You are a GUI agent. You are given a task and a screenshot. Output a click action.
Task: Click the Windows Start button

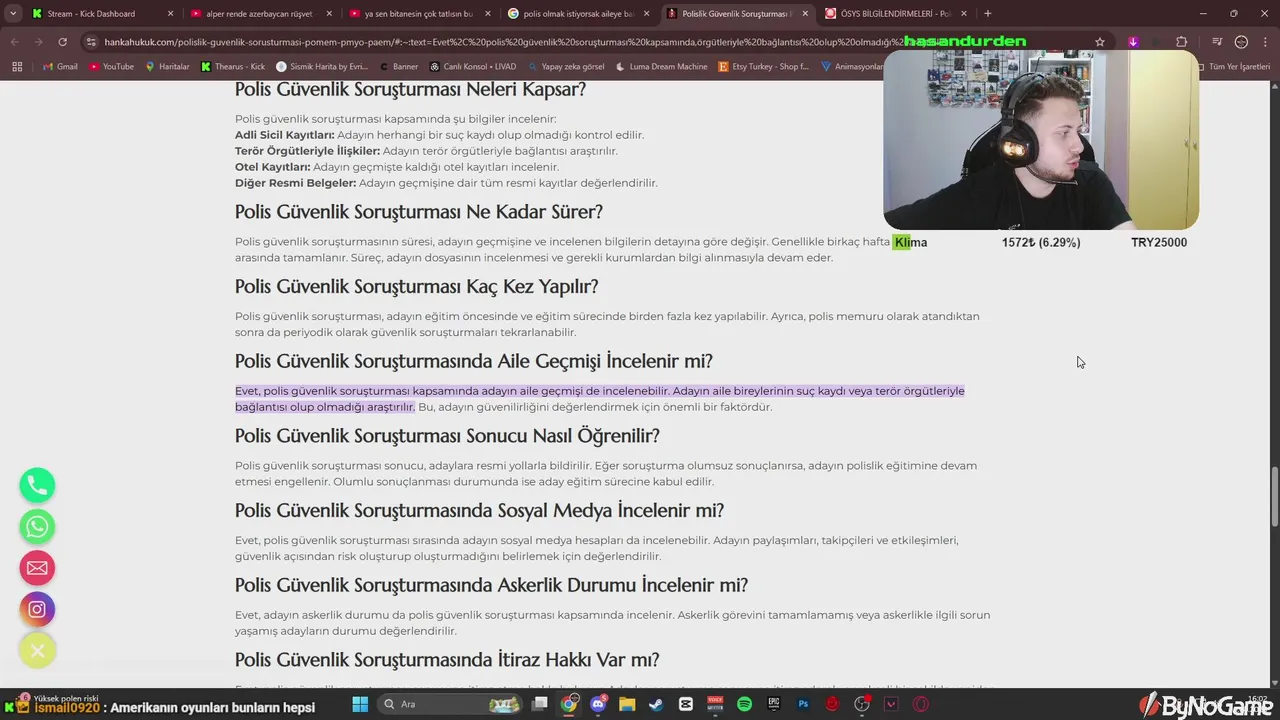click(360, 704)
